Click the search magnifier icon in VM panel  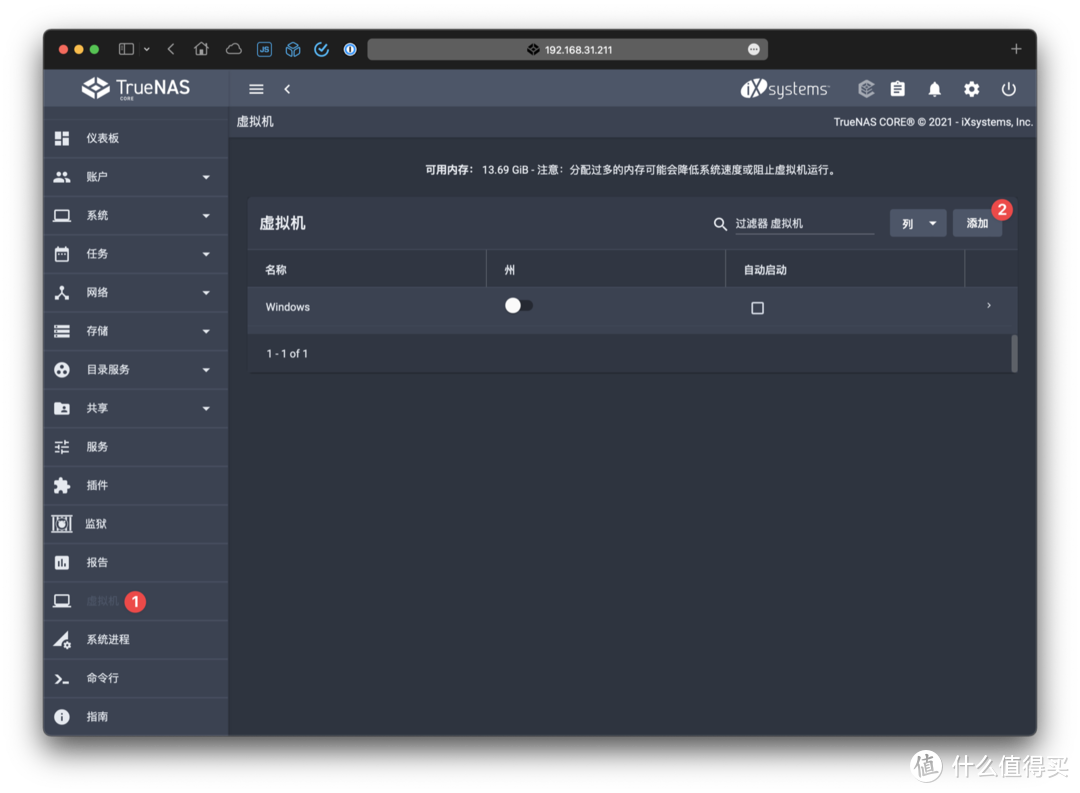tap(720, 224)
